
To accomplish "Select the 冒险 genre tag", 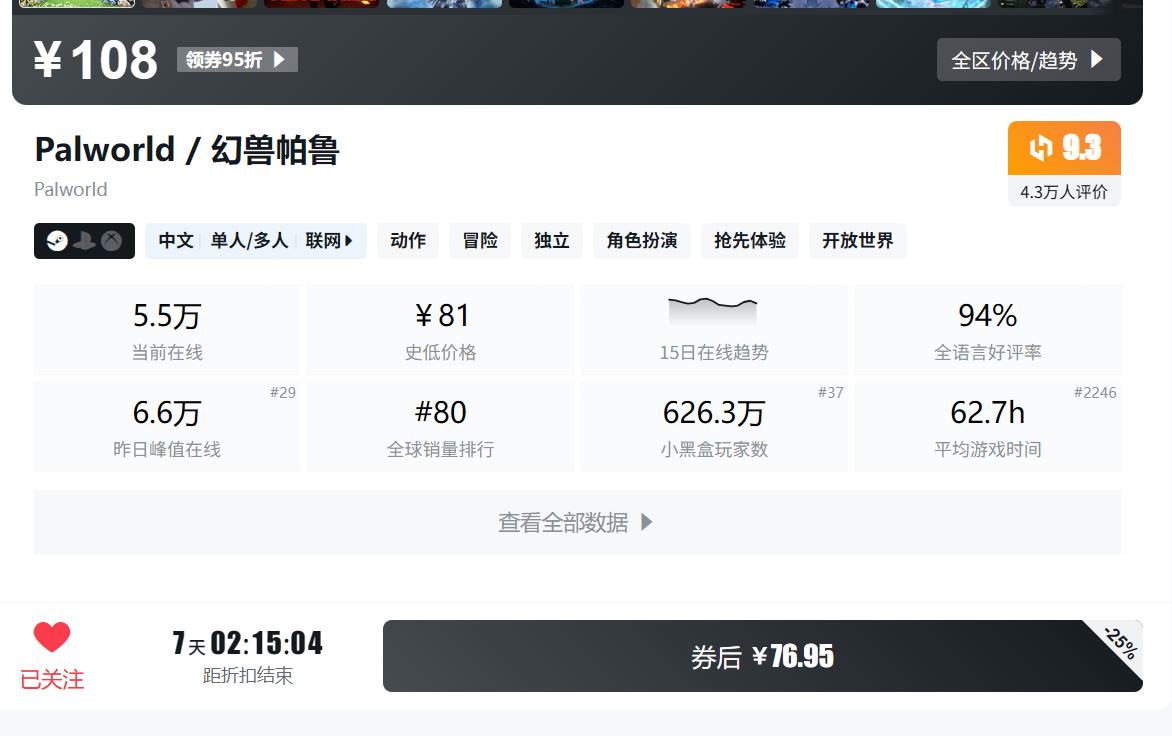I will coord(480,241).
